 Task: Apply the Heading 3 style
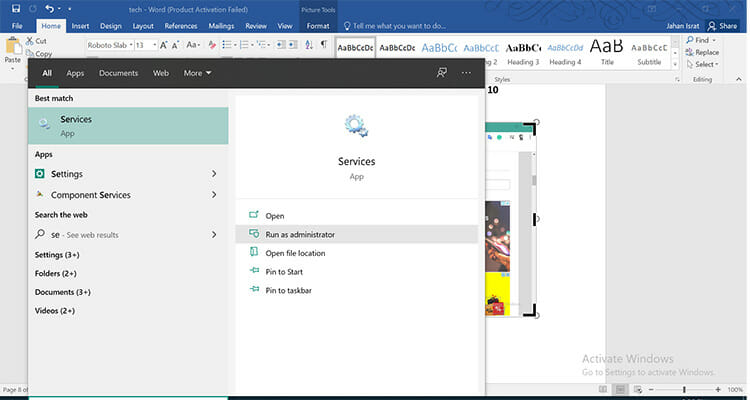click(x=523, y=54)
